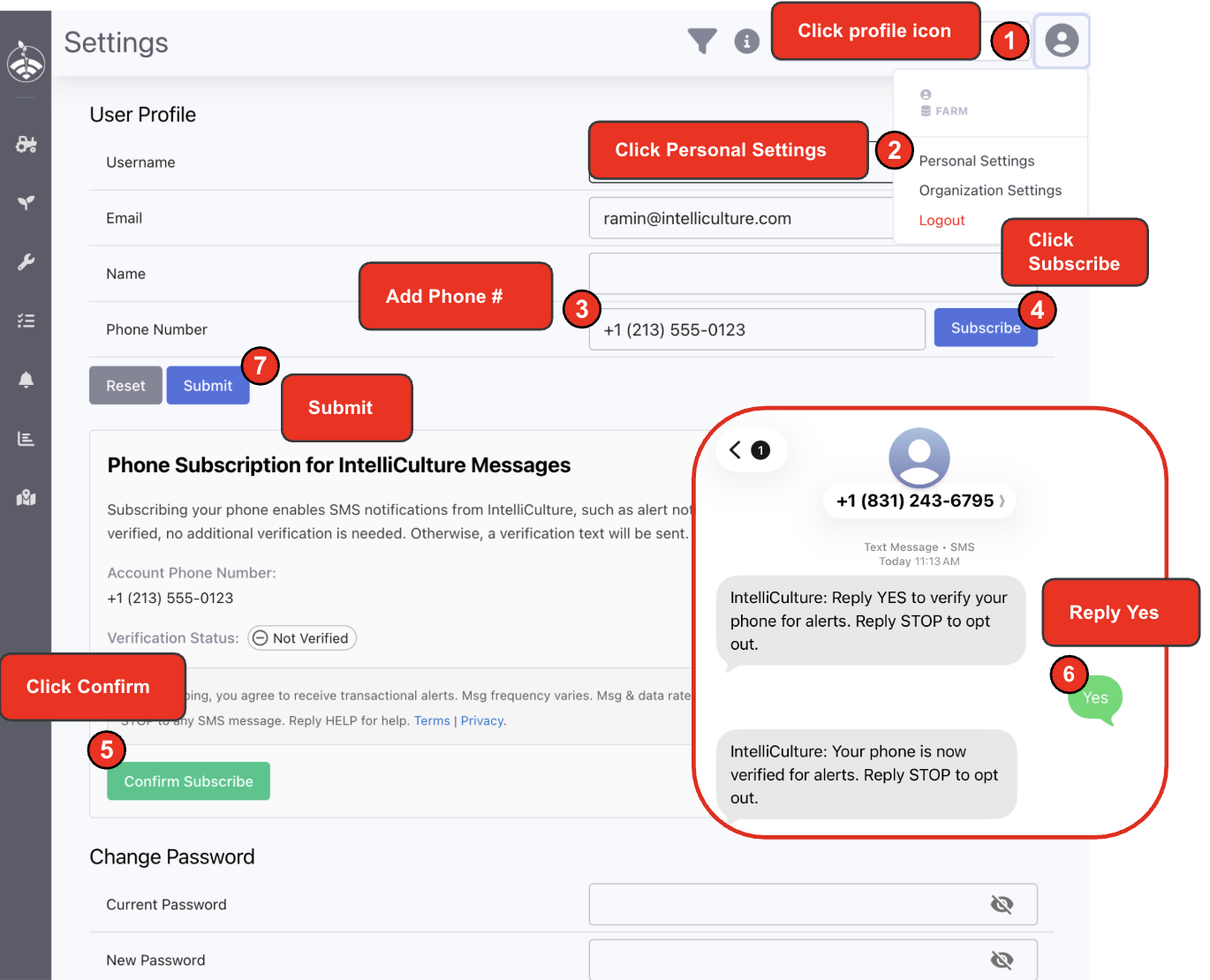Click the green Confirm Subscribe button
The height and width of the screenshot is (980, 1210).
coord(188,781)
